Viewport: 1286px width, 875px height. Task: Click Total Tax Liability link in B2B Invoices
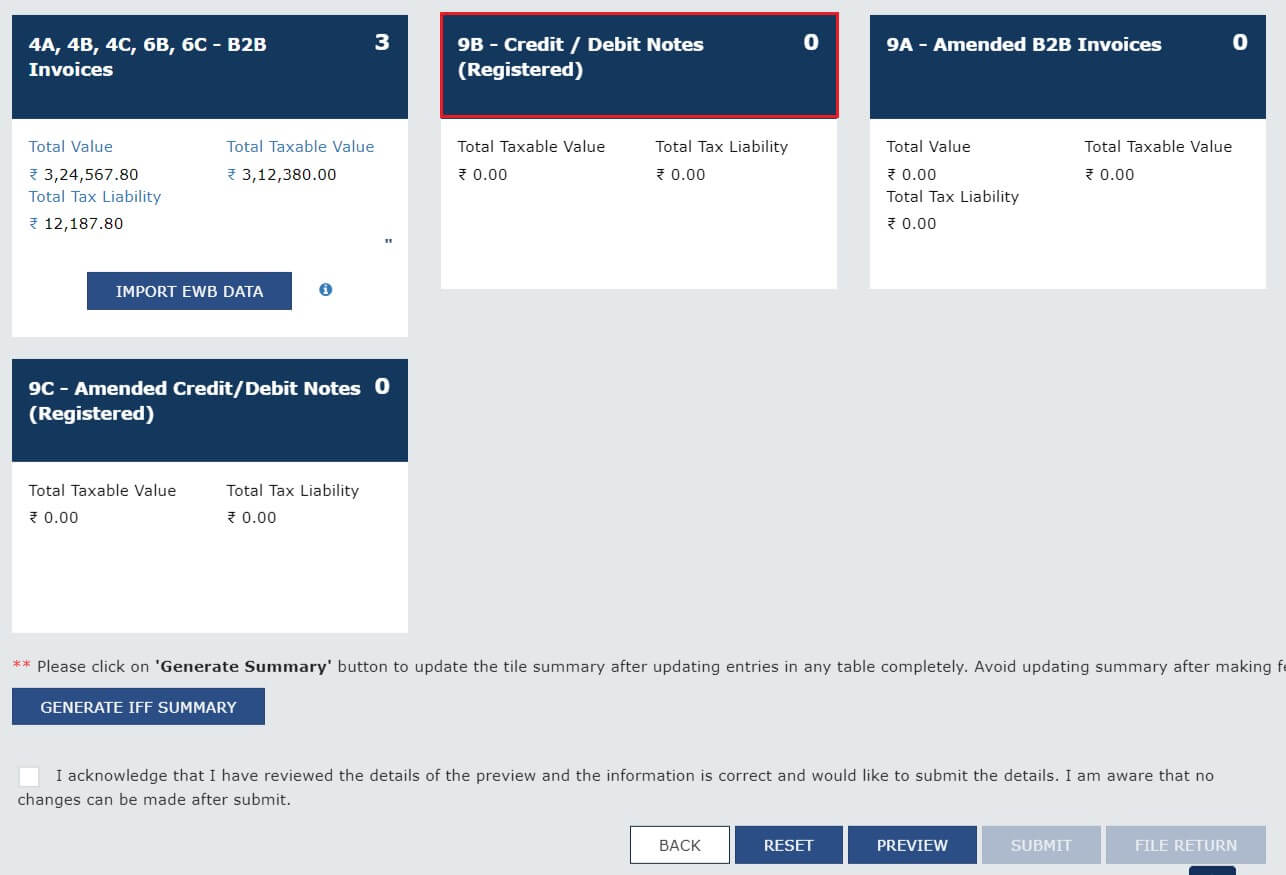pos(95,197)
